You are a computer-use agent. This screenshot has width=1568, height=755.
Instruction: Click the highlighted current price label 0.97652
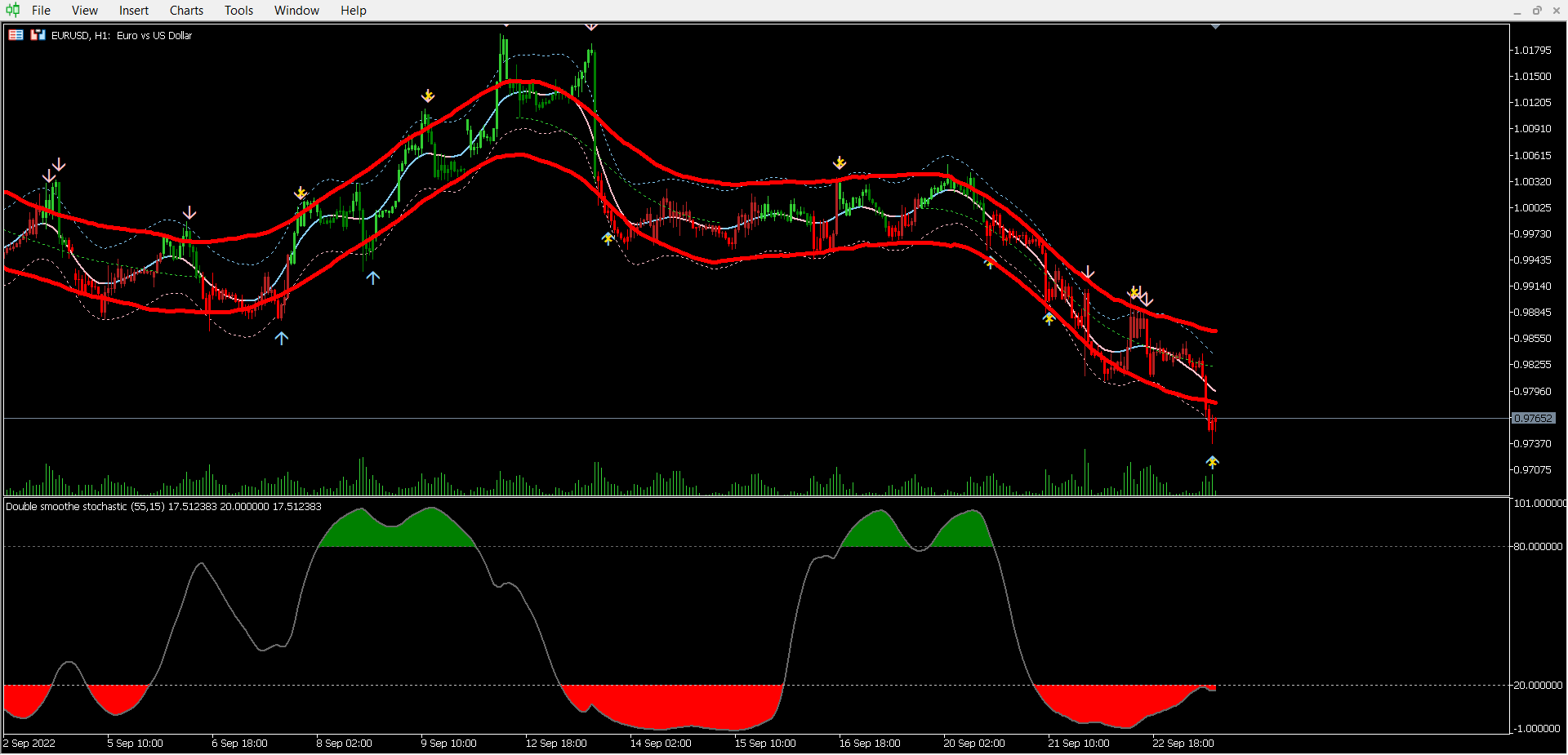pyautogui.click(x=1533, y=419)
